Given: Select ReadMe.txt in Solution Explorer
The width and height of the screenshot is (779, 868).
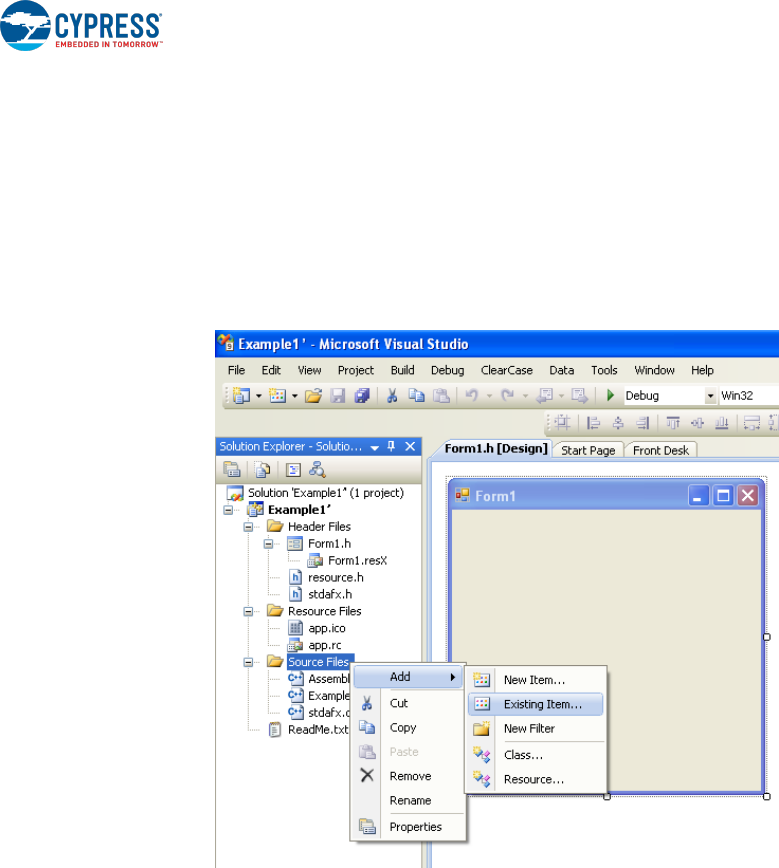Looking at the screenshot, I should 318,730.
